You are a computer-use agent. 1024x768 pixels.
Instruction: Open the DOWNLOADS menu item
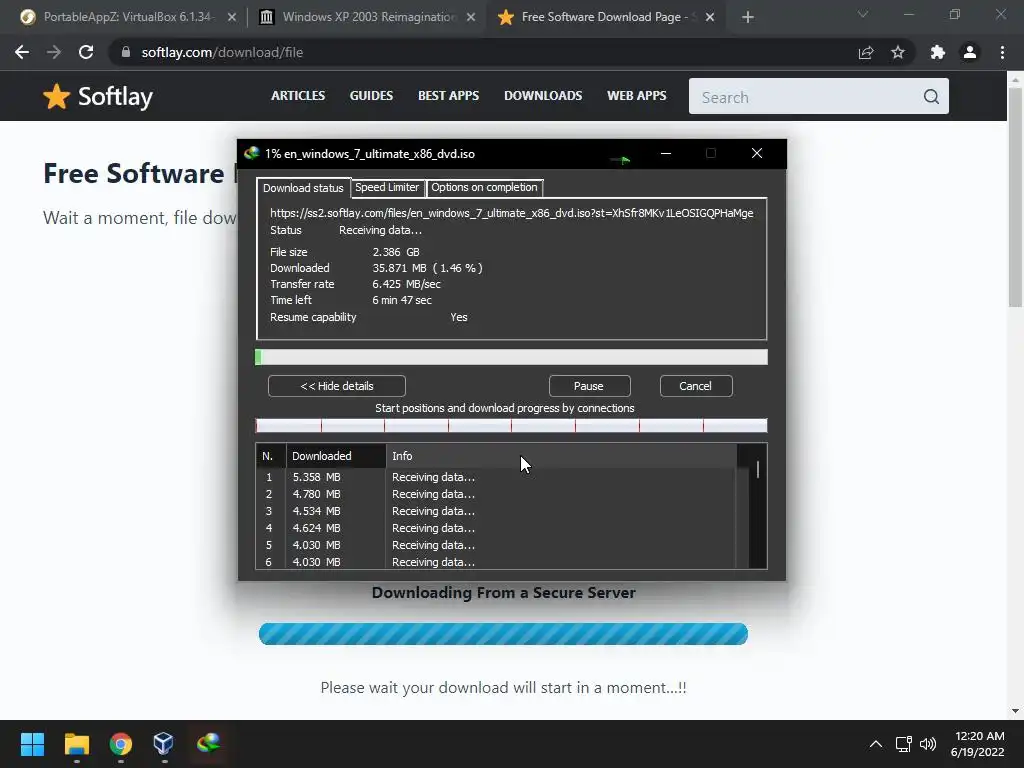coord(543,95)
